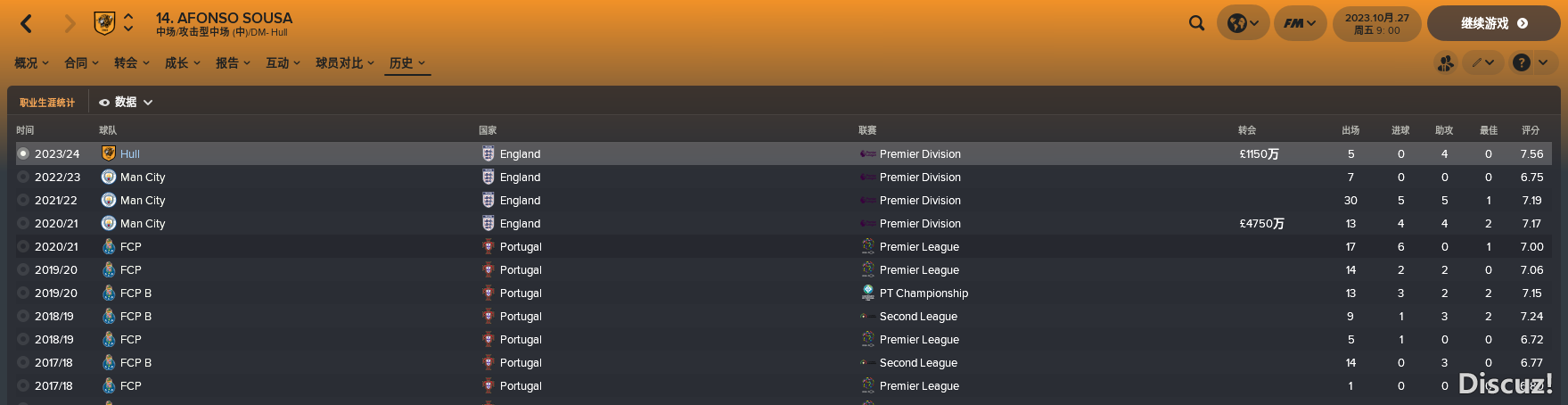The width and height of the screenshot is (1568, 405).
Task: Click the club icon near edit button
Action: [1445, 62]
